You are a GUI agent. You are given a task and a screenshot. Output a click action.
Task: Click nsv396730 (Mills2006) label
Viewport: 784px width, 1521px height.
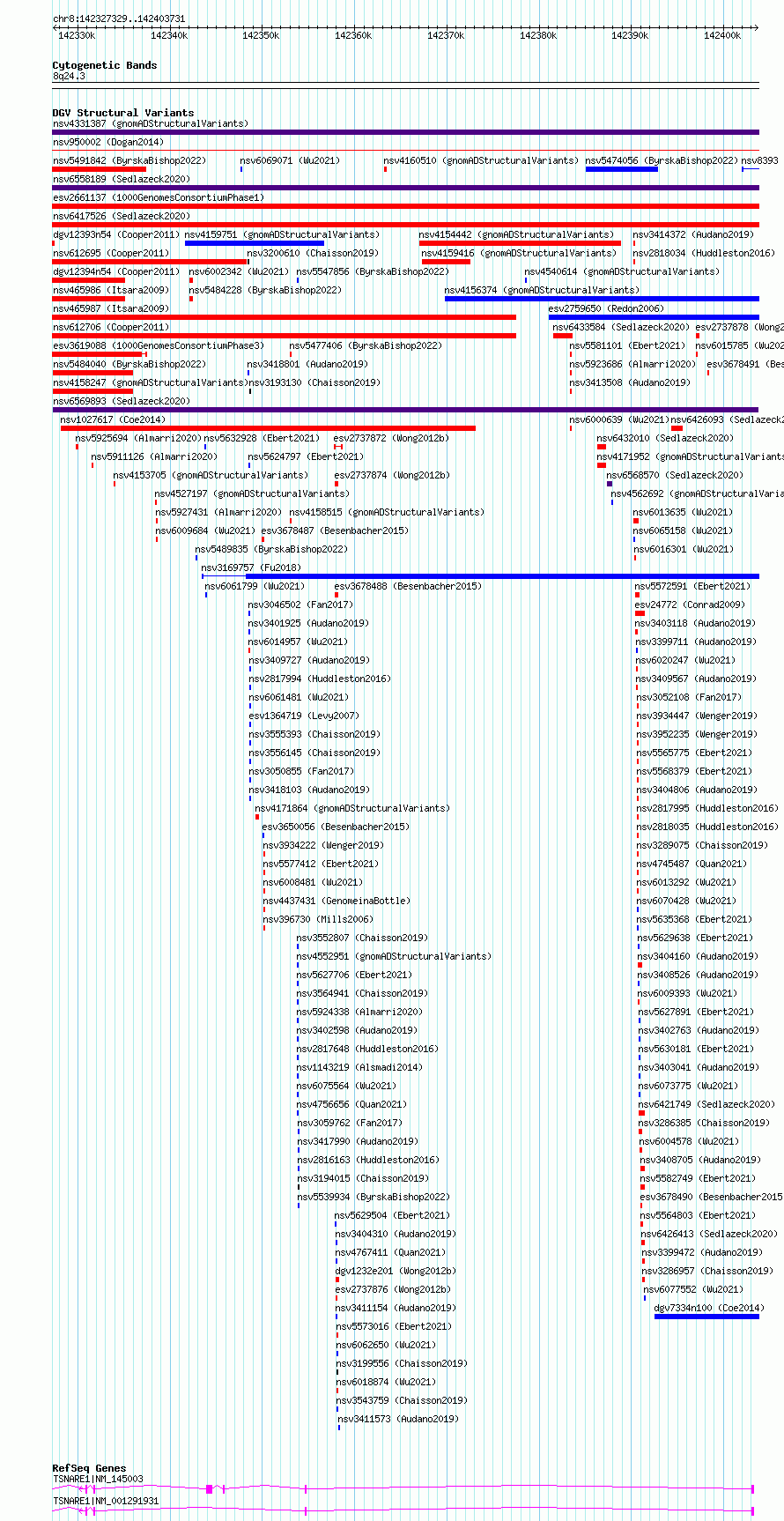pos(318,919)
